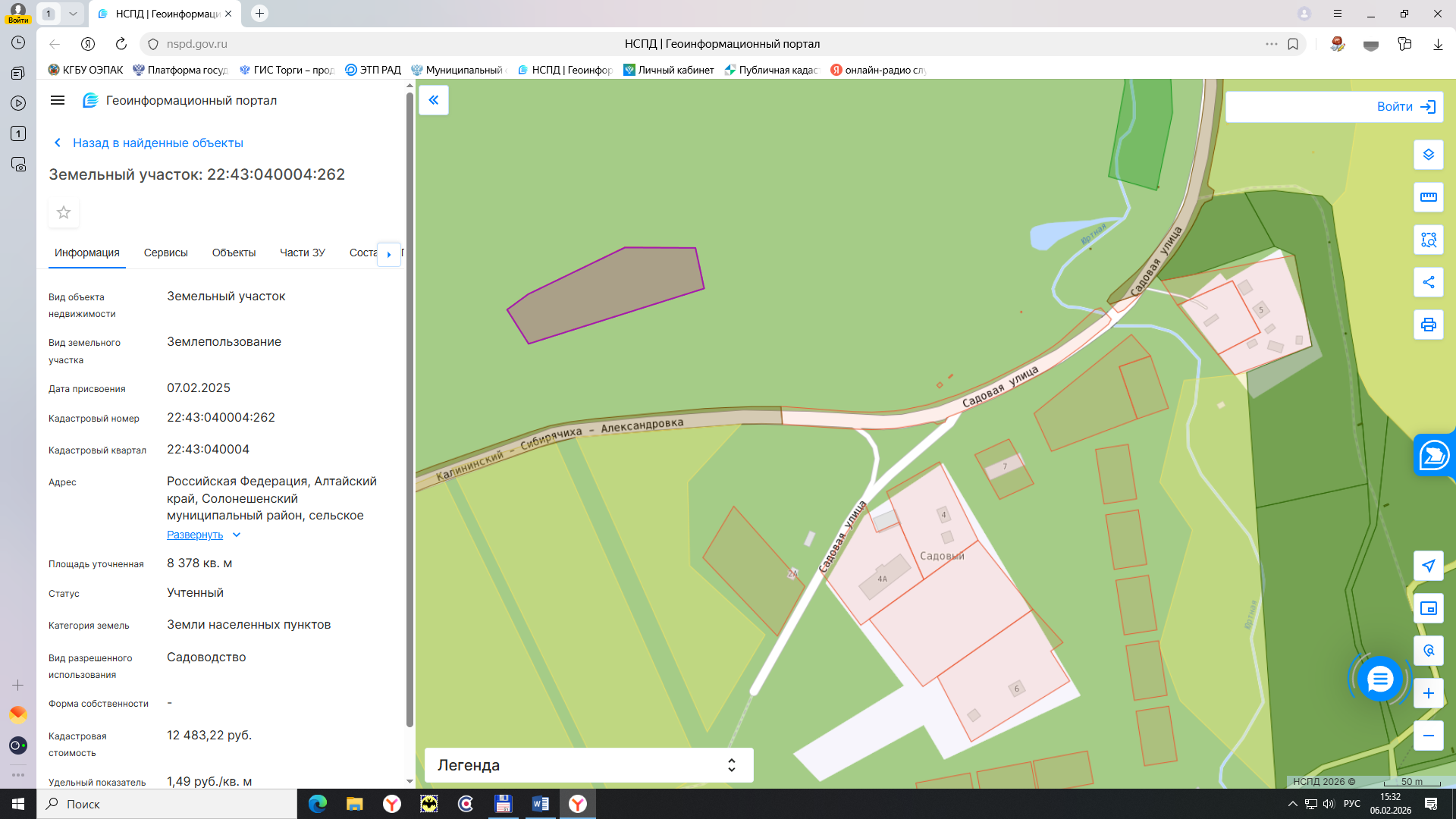Switch to the Сервисы tab
This screenshot has height=819, width=1456.
click(165, 253)
